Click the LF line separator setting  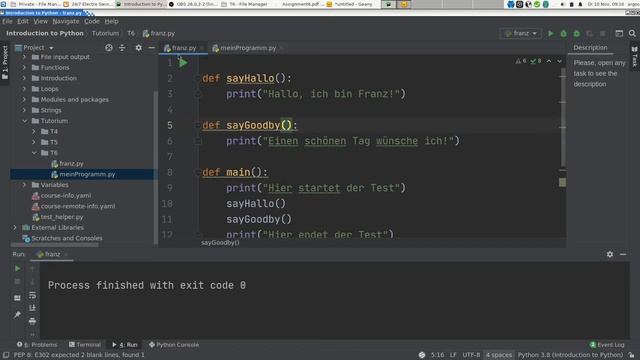[453, 355]
